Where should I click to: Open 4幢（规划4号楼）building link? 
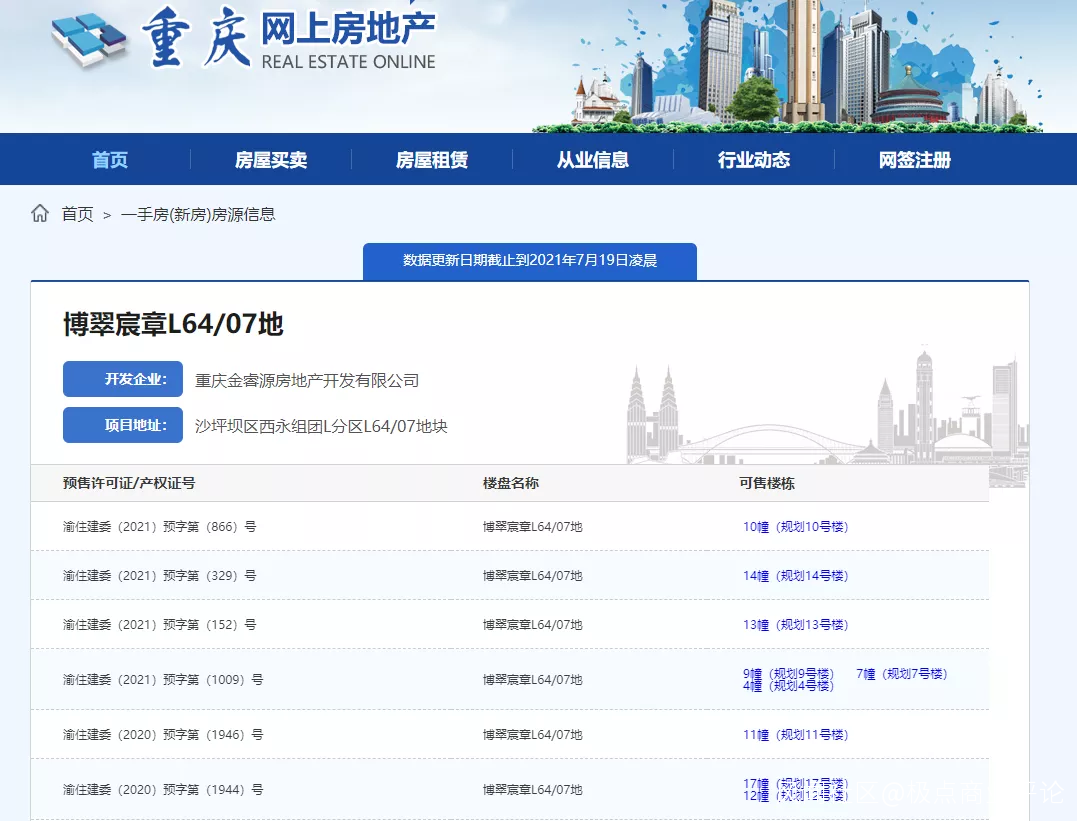click(789, 686)
